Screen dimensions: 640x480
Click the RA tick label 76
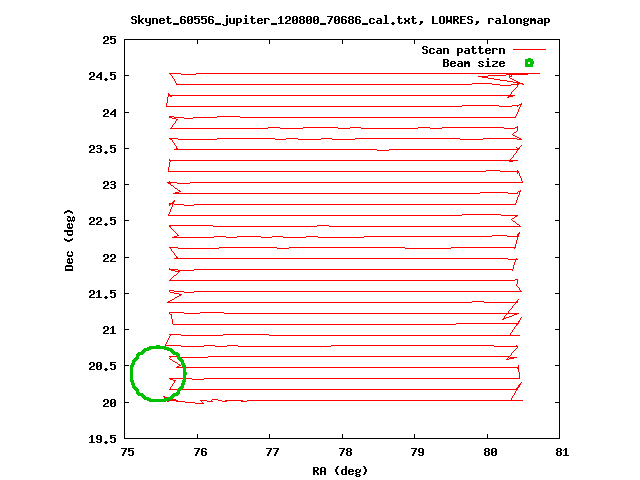coord(200,452)
